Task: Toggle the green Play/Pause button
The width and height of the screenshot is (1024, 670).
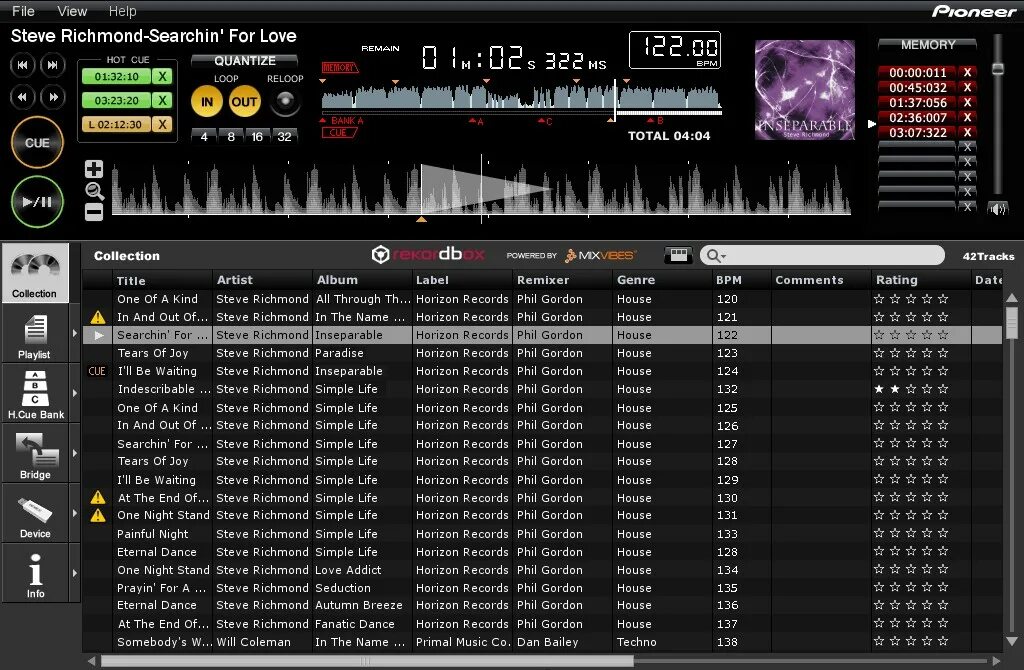Action: pos(37,202)
